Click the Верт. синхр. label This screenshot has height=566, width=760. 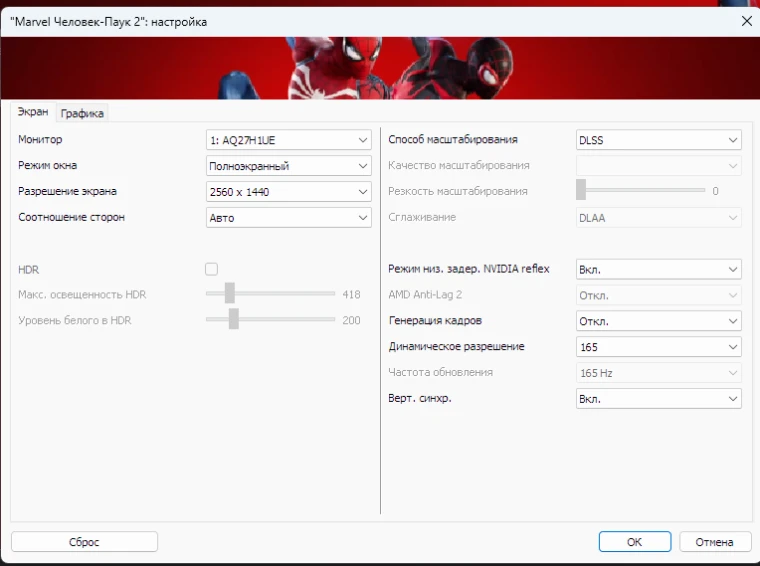point(420,398)
